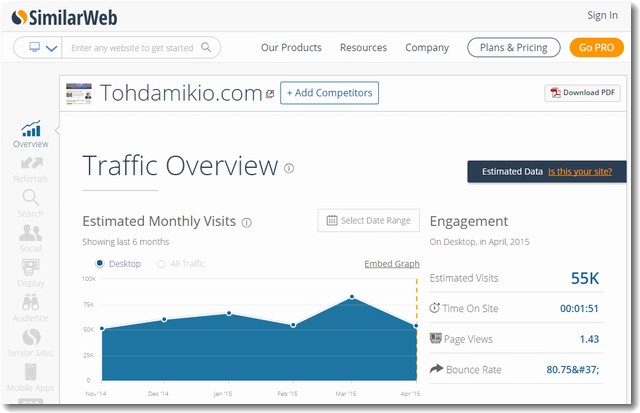
Task: Click the Estimated Data label
Action: point(512,171)
